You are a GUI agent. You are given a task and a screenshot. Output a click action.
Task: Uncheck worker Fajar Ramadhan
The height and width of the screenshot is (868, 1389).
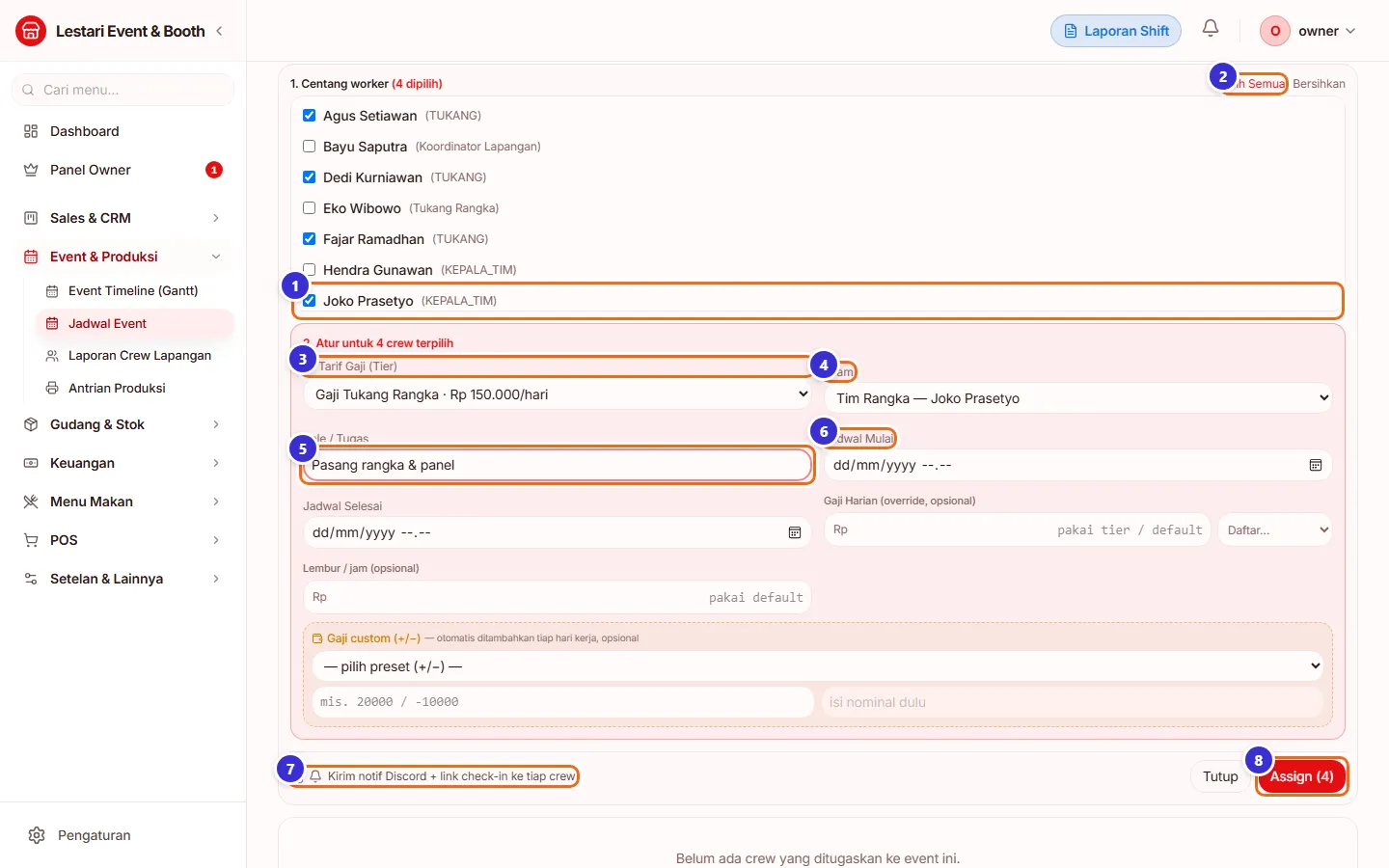310,239
